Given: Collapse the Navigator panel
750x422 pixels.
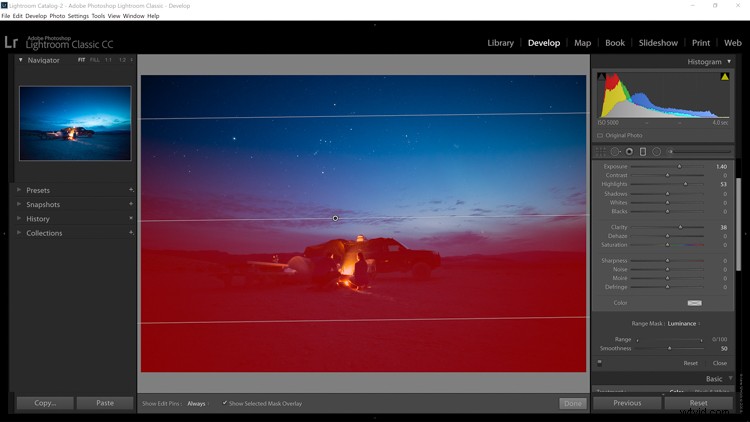Looking at the screenshot, I should tap(21, 60).
